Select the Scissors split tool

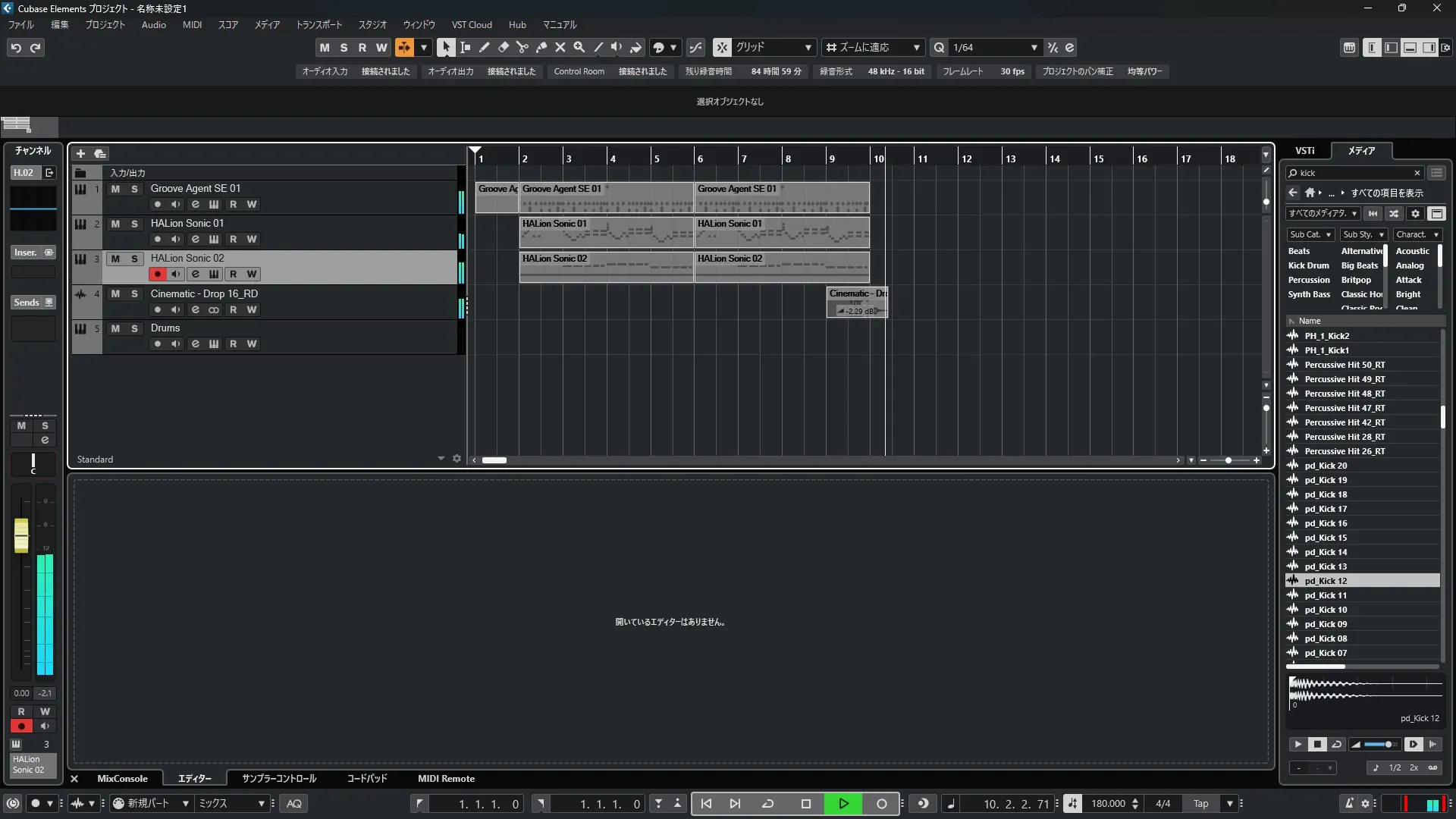click(x=522, y=47)
